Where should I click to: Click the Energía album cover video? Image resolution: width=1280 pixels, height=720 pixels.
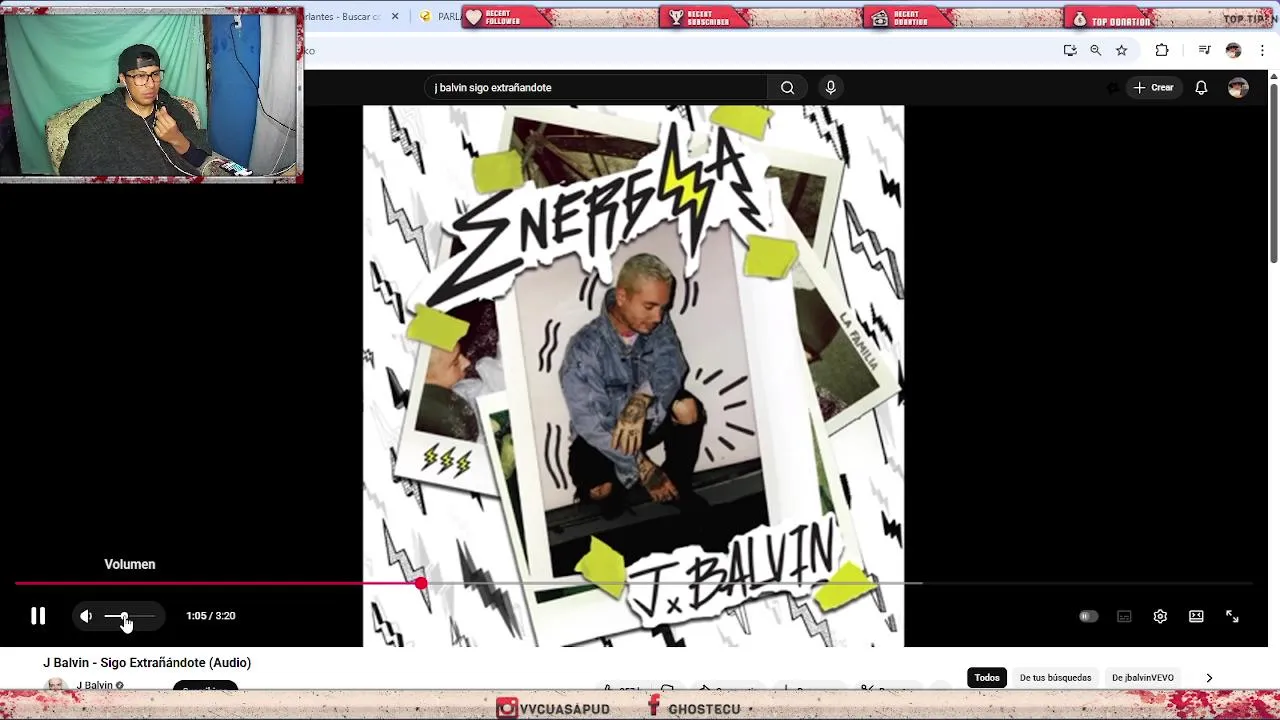633,376
